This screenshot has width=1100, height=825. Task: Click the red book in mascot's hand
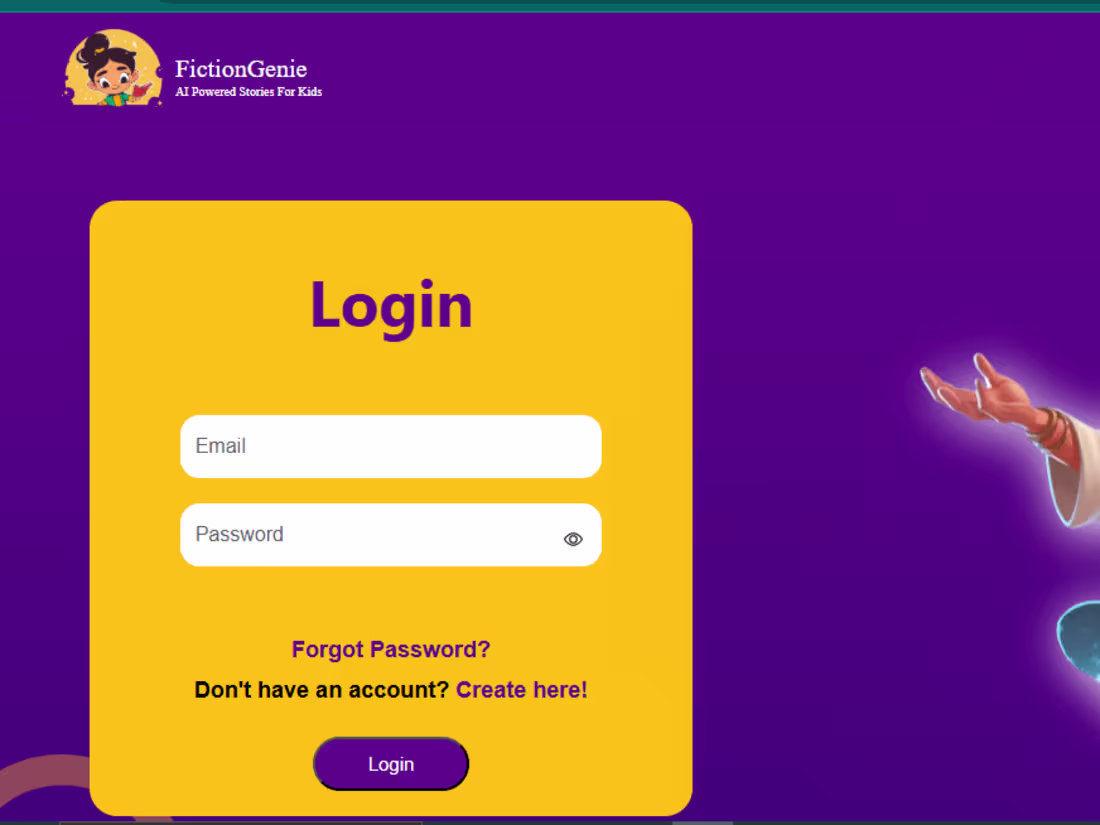click(x=143, y=91)
